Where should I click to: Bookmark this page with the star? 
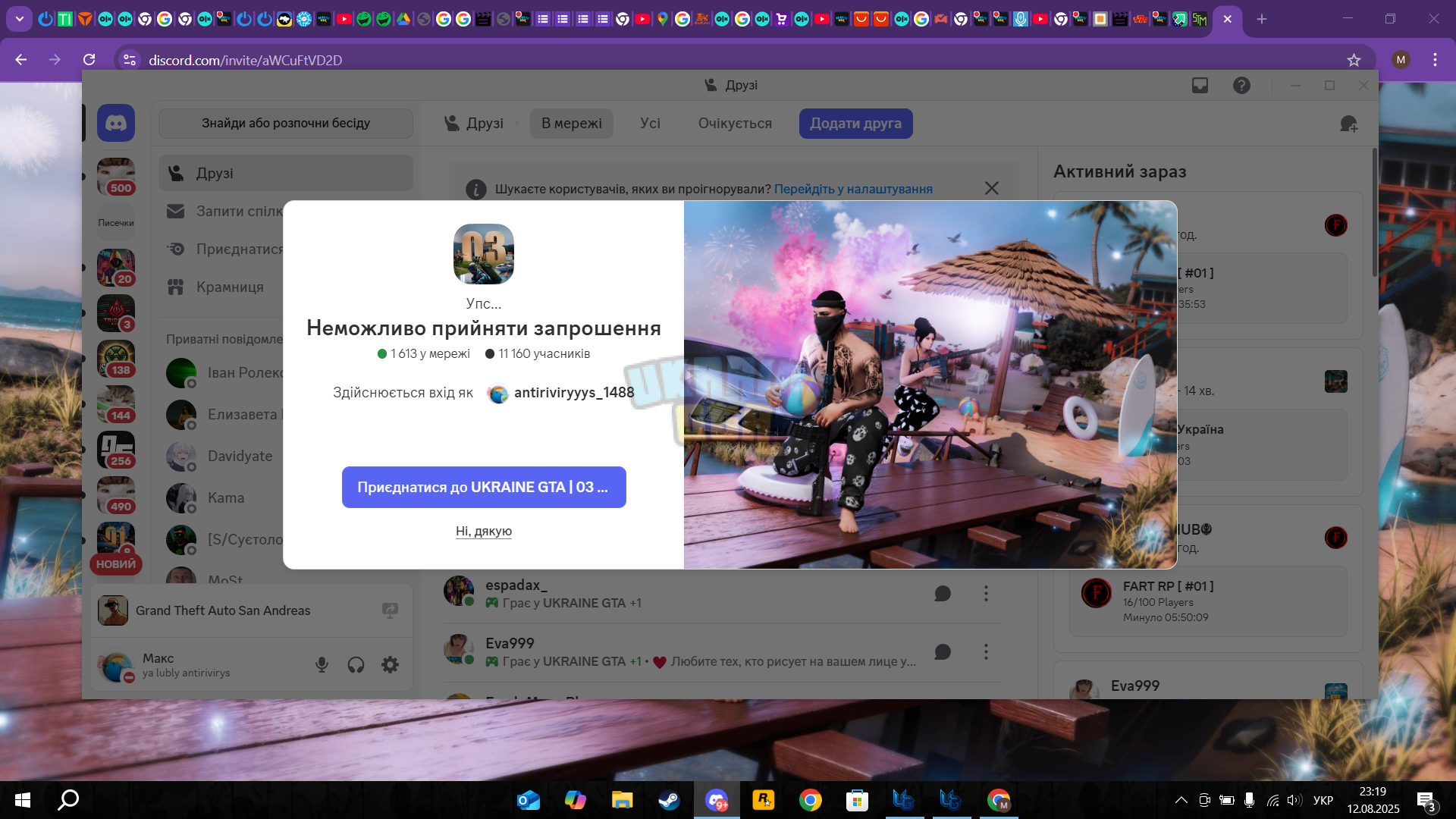(x=1354, y=60)
